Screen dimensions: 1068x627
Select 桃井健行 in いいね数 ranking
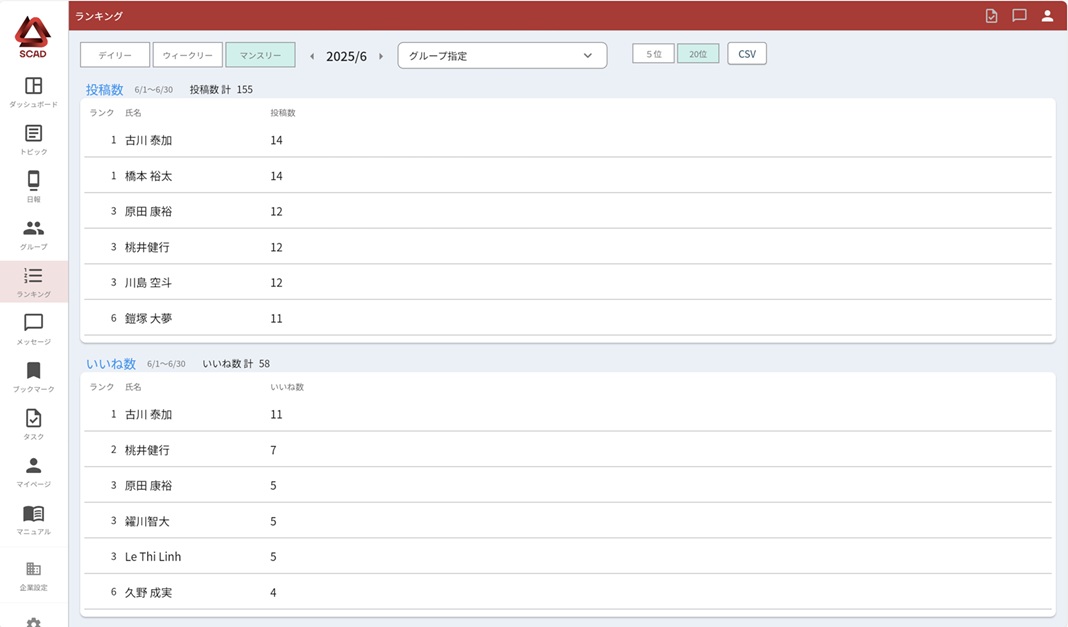568,450
